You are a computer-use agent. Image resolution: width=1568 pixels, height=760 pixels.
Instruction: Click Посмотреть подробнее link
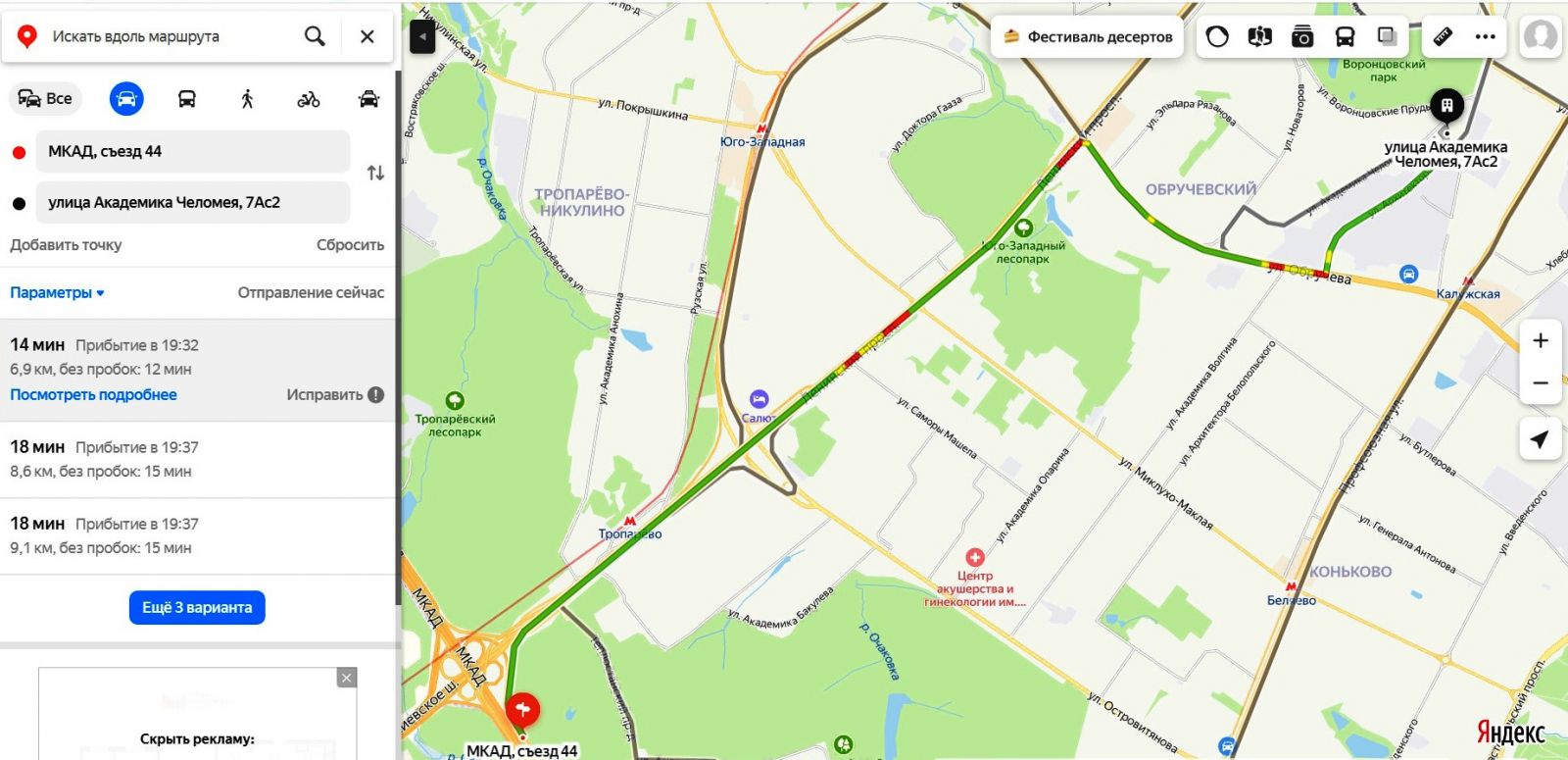click(x=93, y=394)
